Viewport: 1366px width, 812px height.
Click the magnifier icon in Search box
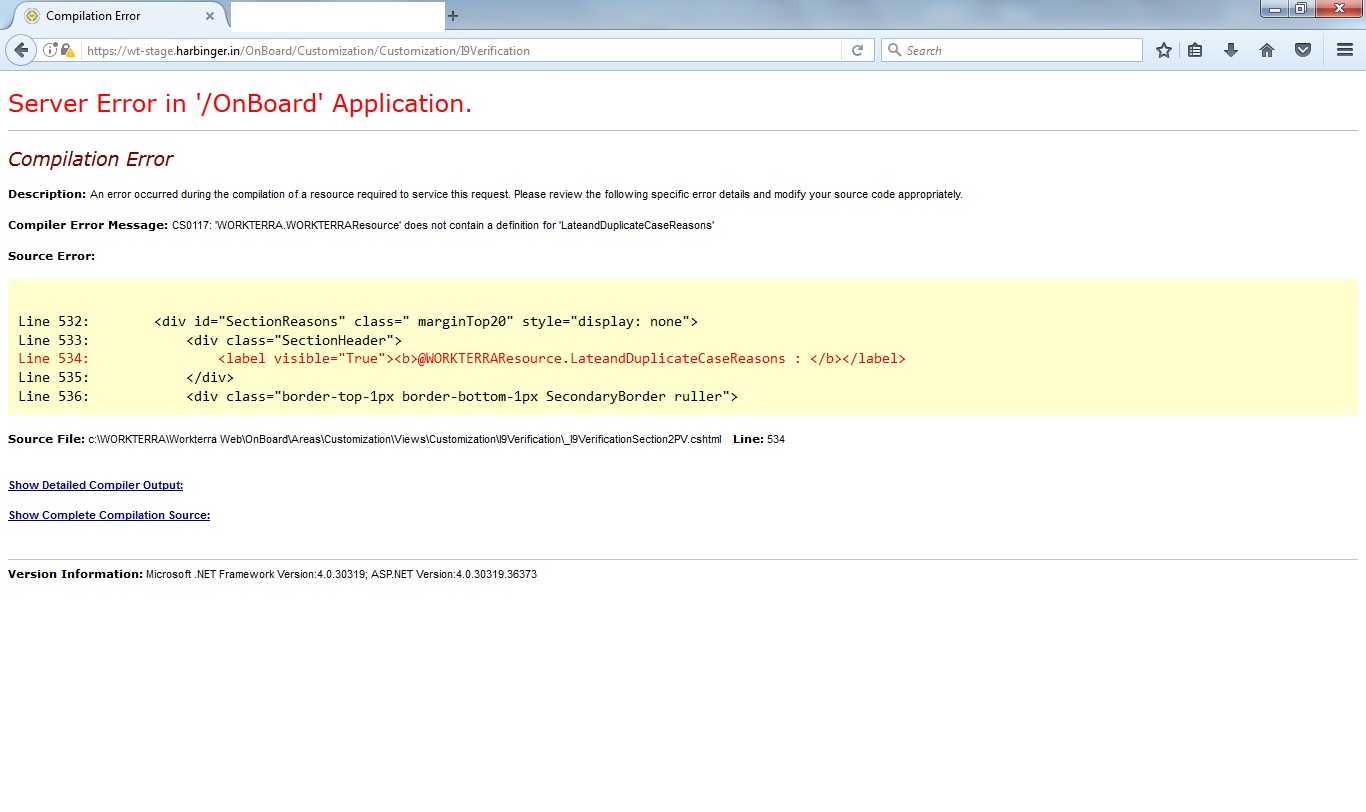coord(894,50)
